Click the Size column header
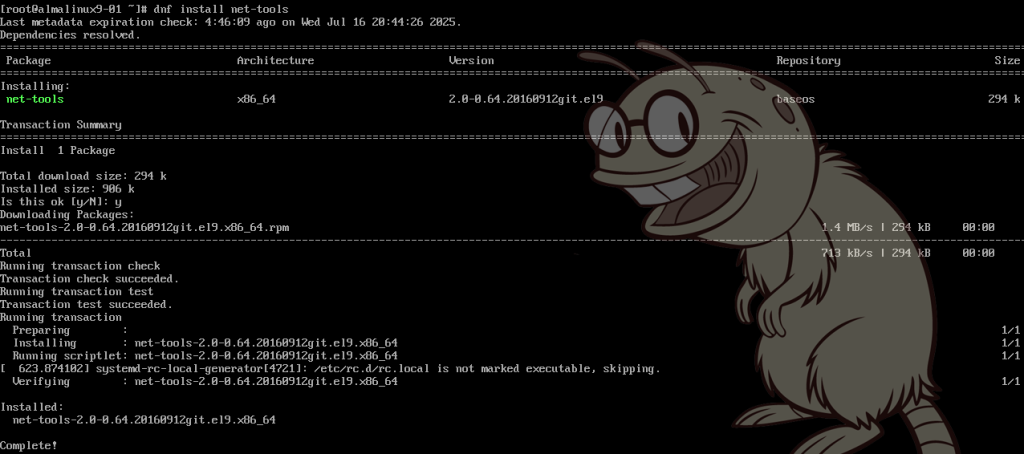The height and width of the screenshot is (454, 1024). point(1008,60)
